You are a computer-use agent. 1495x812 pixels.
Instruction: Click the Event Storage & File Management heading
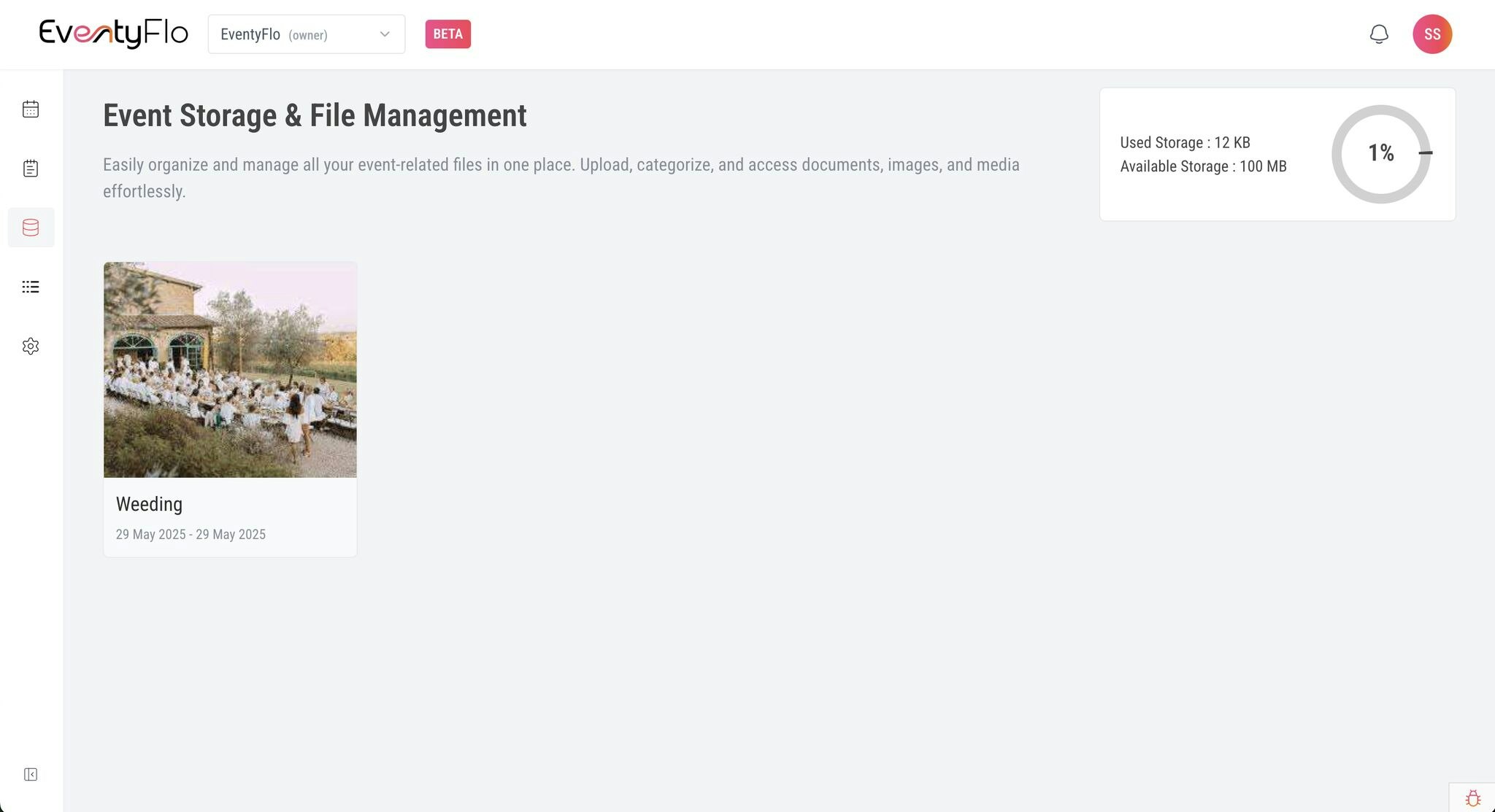click(315, 115)
